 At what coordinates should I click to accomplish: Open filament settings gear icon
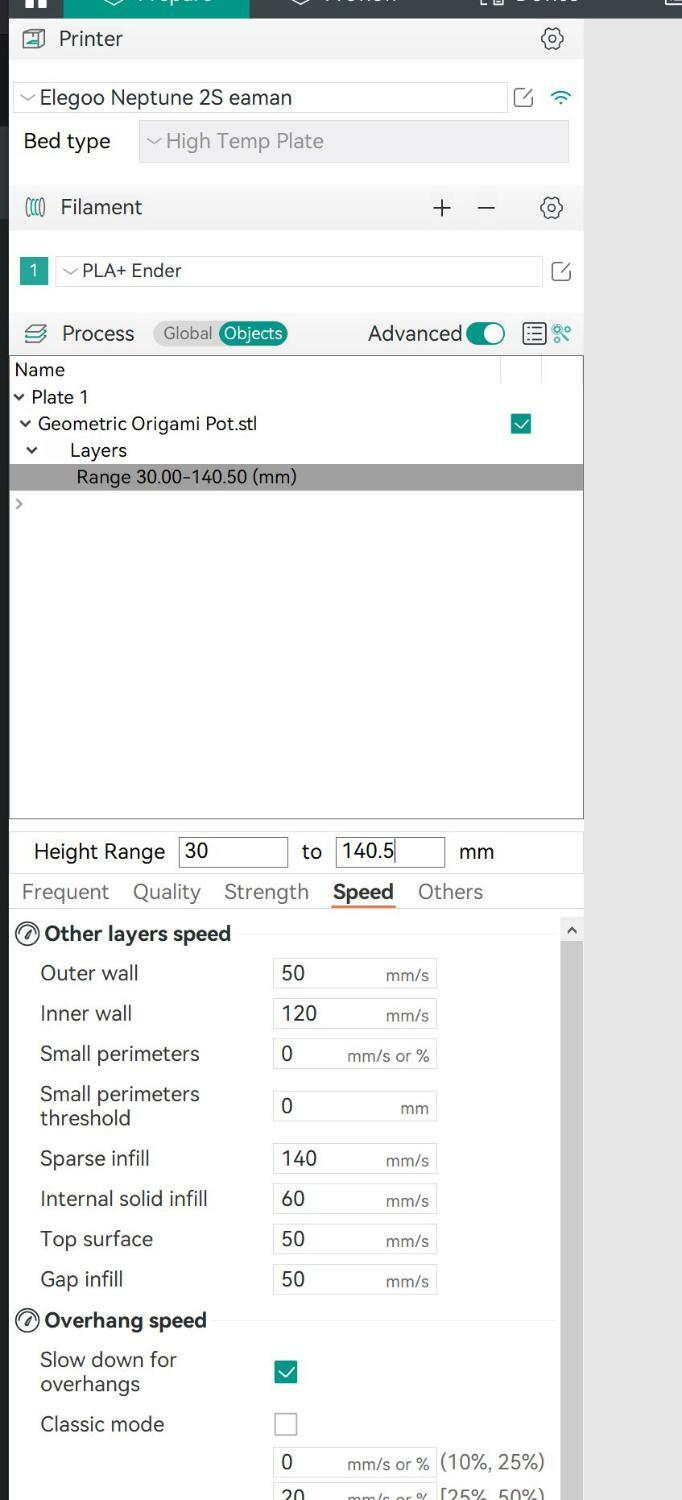pos(551,208)
